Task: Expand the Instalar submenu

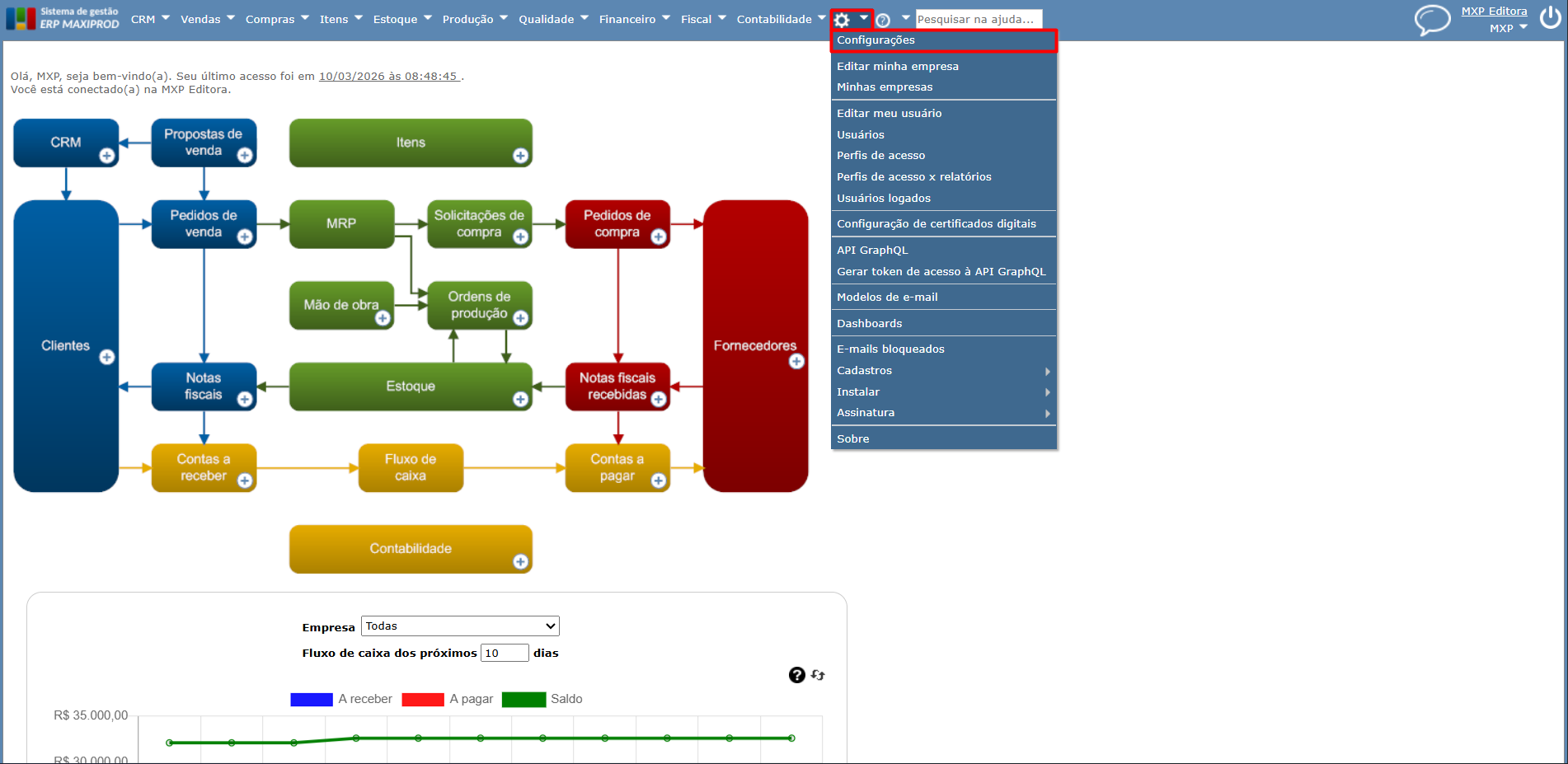Action: coord(943,392)
